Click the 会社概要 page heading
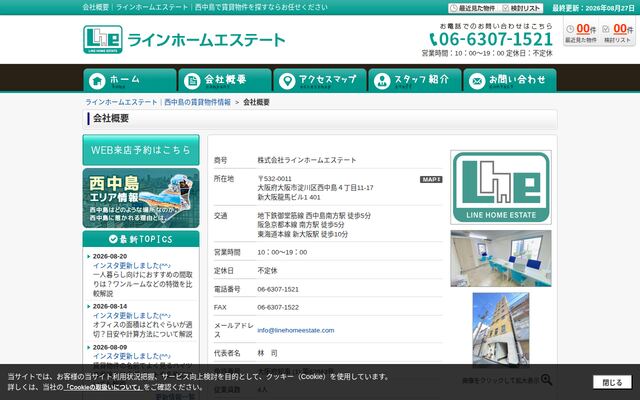Viewport: 640px width, 400px height. pos(111,118)
